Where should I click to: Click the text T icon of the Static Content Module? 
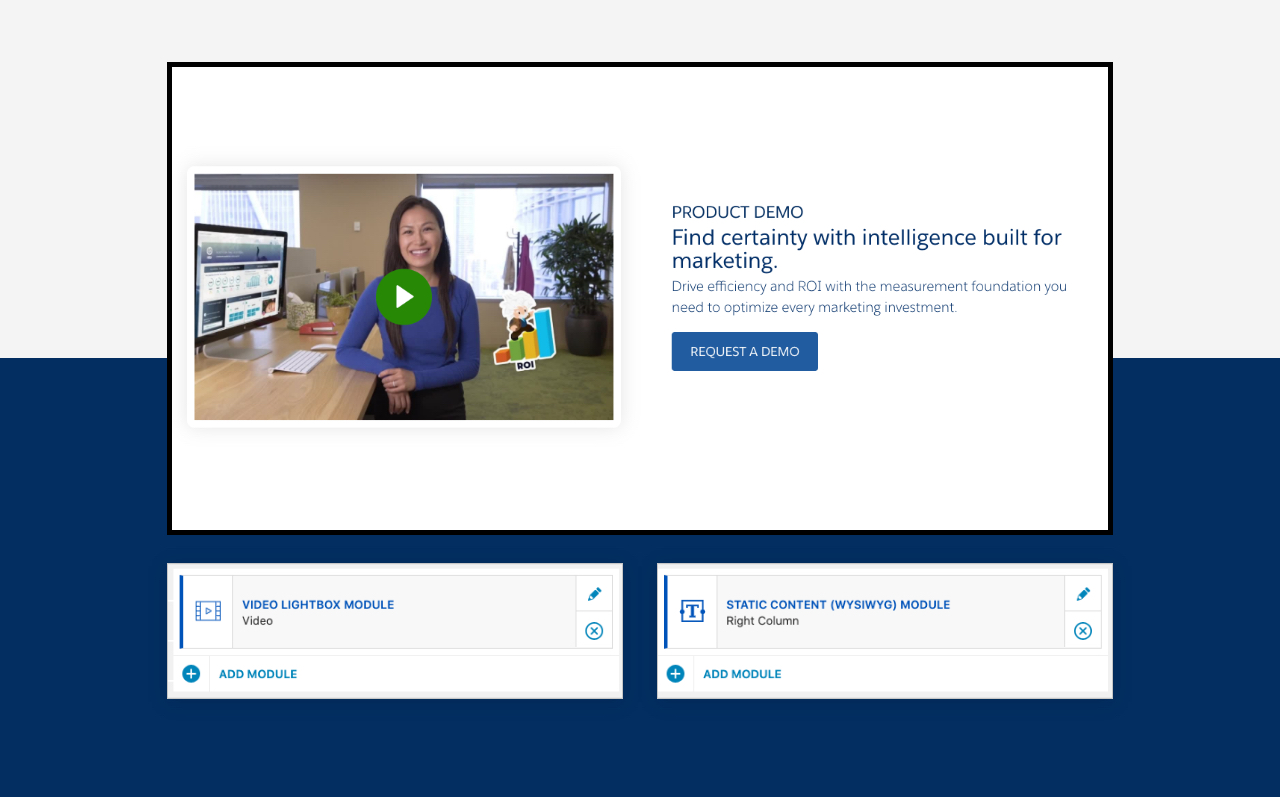coord(692,611)
